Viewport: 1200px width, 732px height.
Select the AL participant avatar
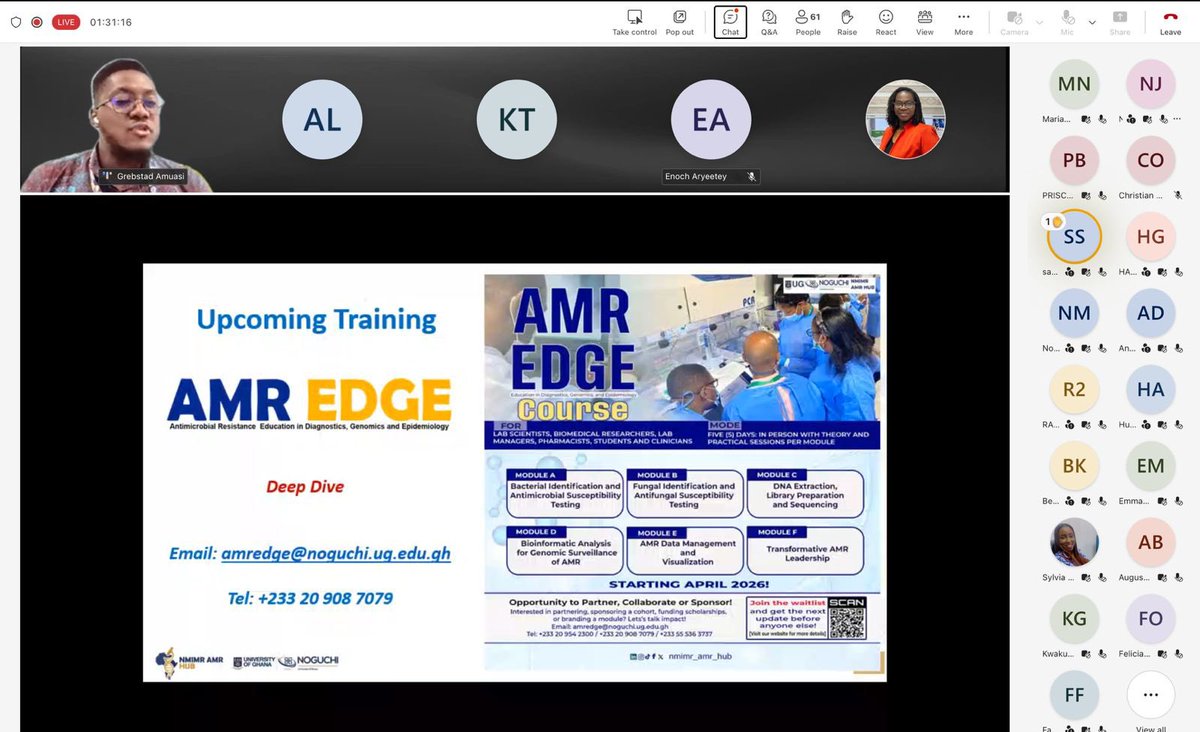322,120
